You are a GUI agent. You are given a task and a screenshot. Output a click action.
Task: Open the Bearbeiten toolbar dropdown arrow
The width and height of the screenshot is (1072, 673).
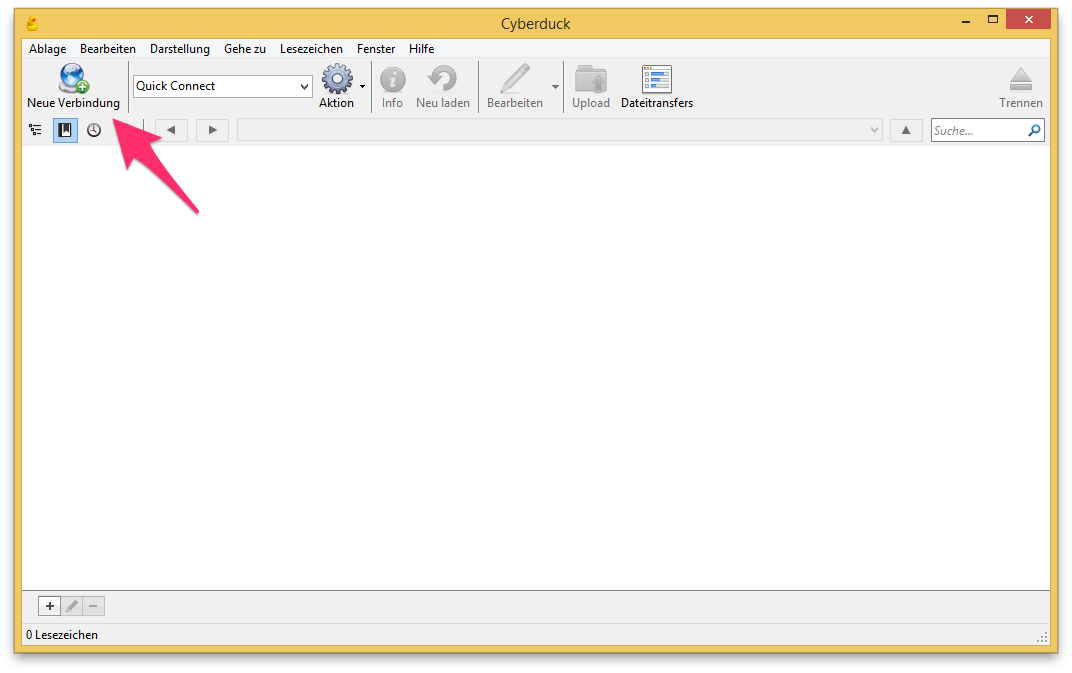click(x=555, y=86)
